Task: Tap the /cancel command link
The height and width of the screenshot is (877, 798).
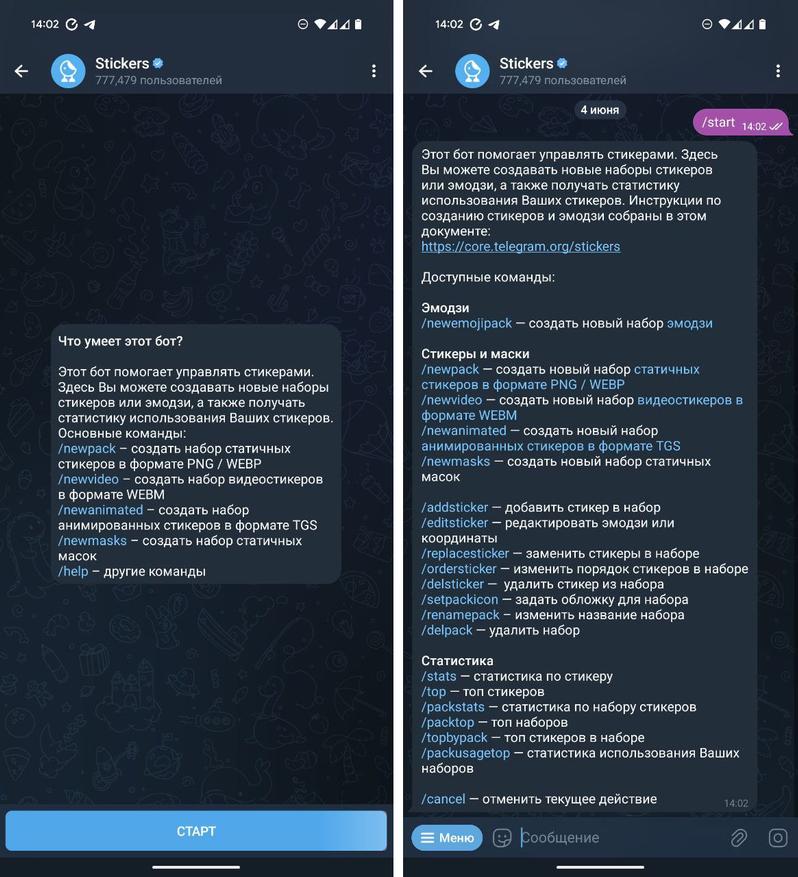Action: (443, 799)
